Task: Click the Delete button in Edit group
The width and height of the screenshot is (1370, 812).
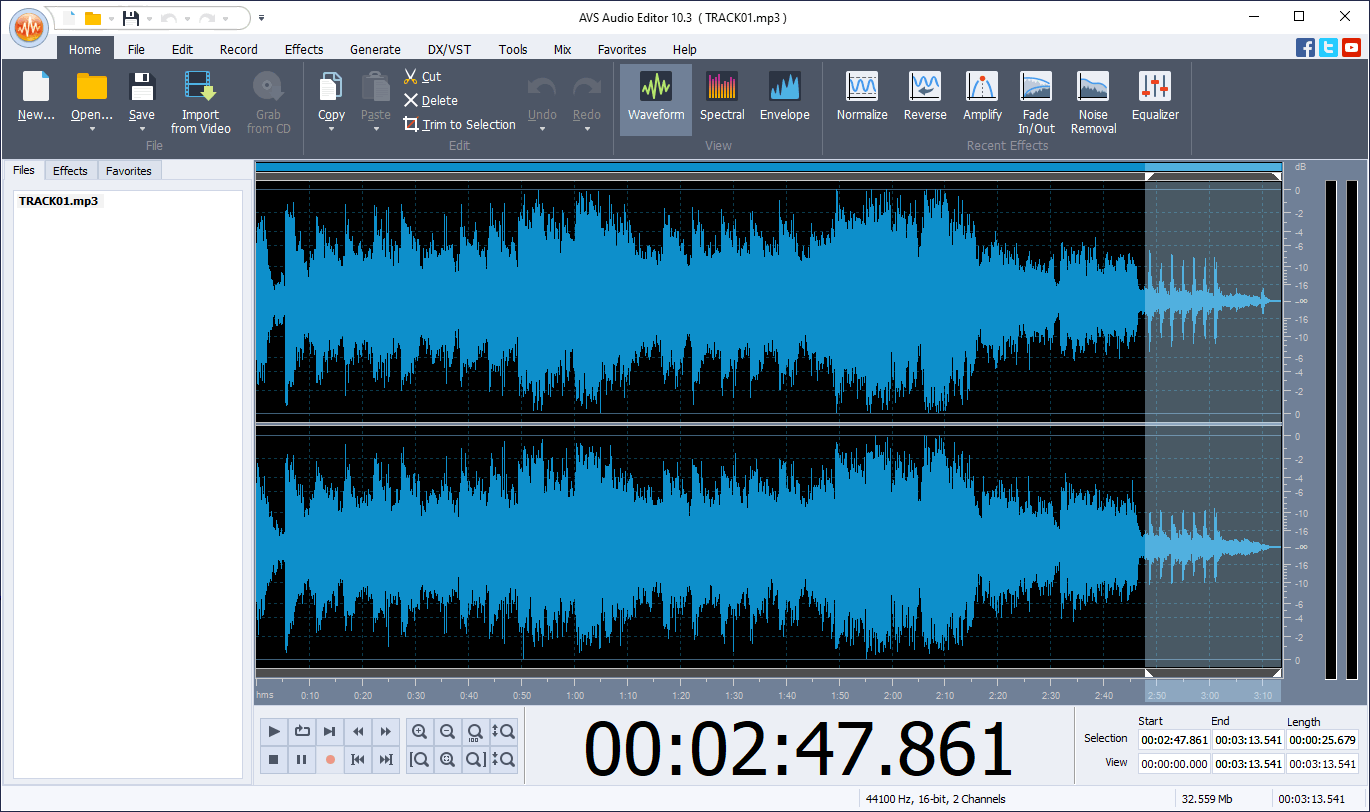Action: pos(431,101)
